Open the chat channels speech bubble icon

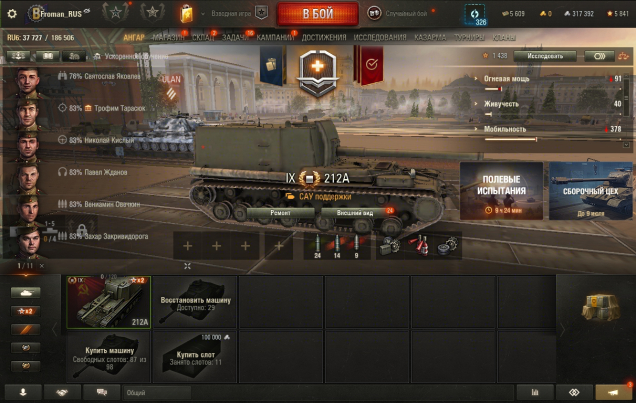click(x=101, y=392)
